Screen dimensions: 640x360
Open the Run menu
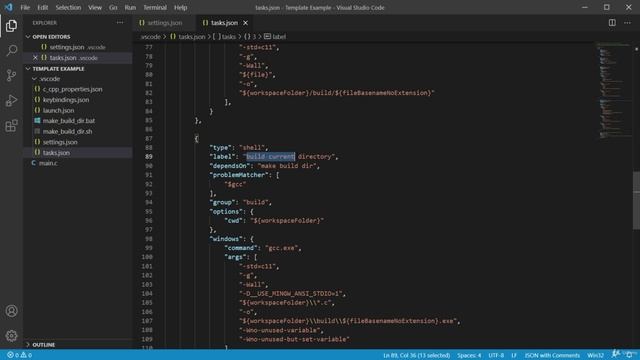point(130,7)
